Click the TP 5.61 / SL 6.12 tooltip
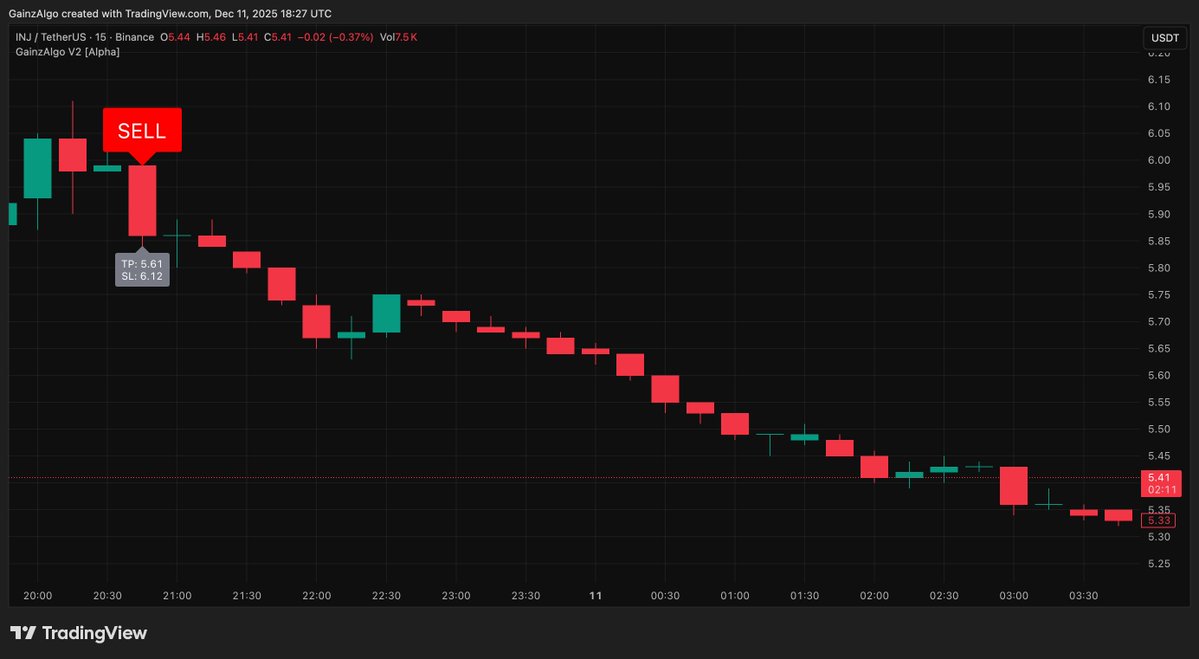 click(144, 270)
